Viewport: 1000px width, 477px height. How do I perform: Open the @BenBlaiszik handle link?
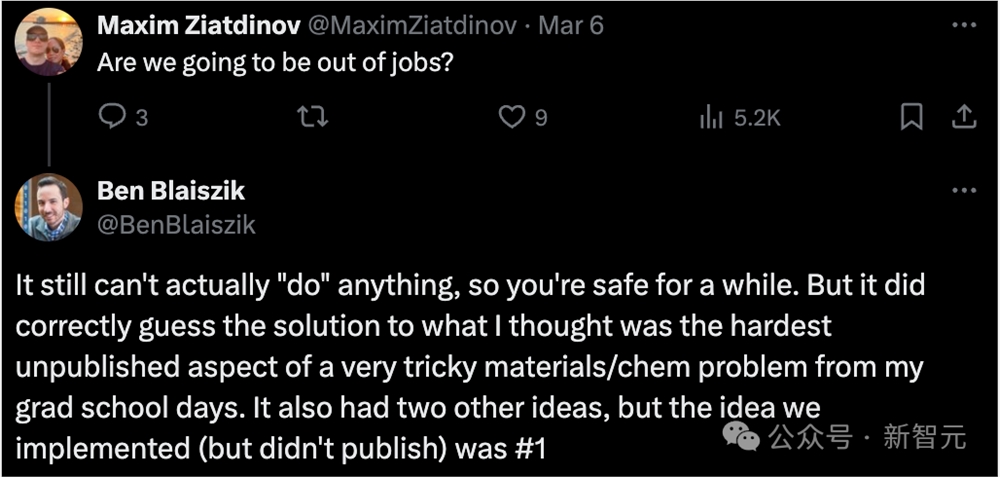tap(177, 224)
